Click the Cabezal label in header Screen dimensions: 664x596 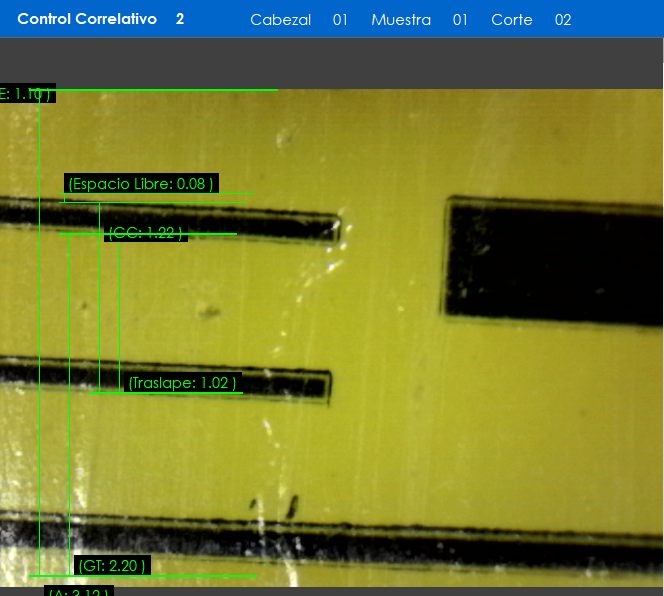[x=280, y=20]
